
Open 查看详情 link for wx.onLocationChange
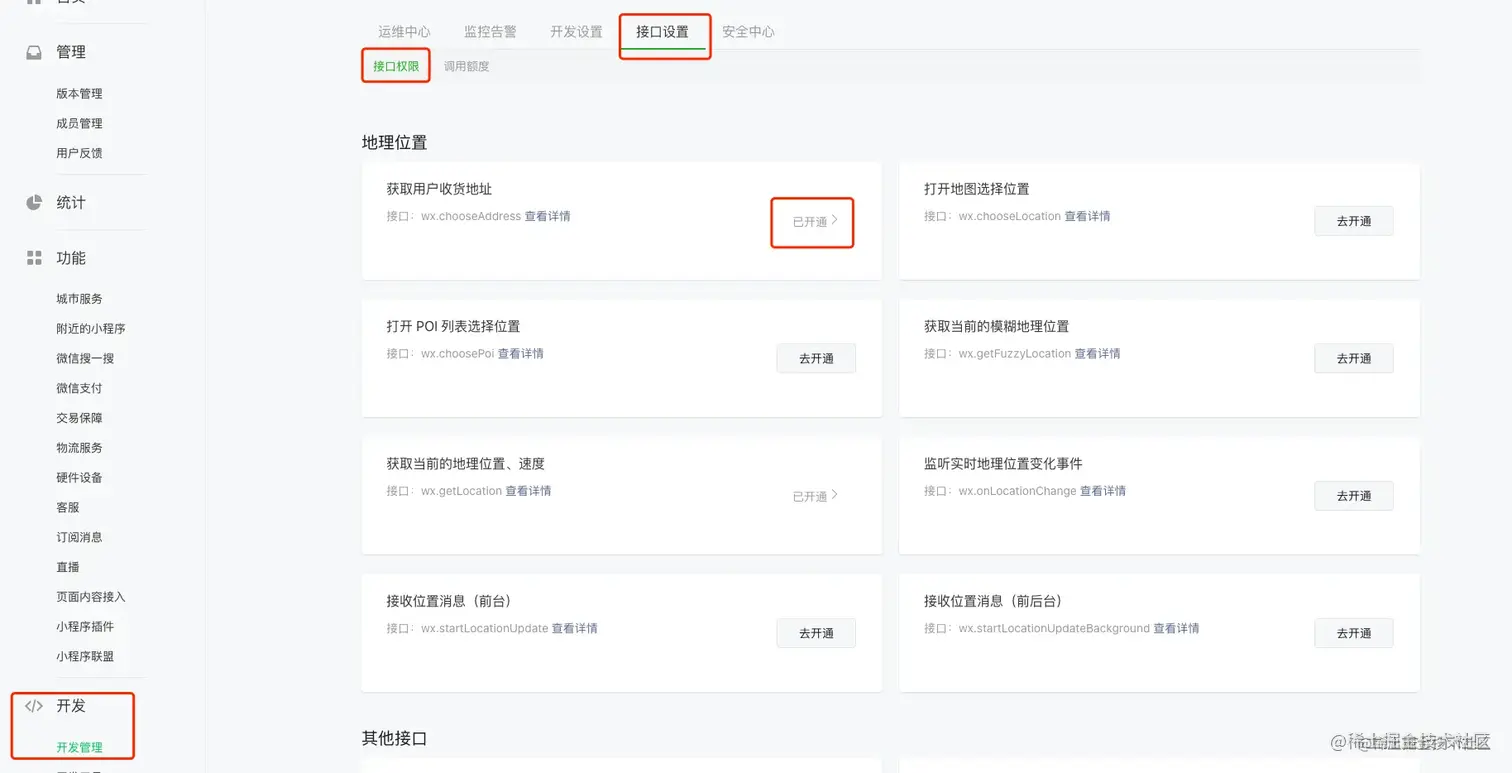coord(1103,491)
